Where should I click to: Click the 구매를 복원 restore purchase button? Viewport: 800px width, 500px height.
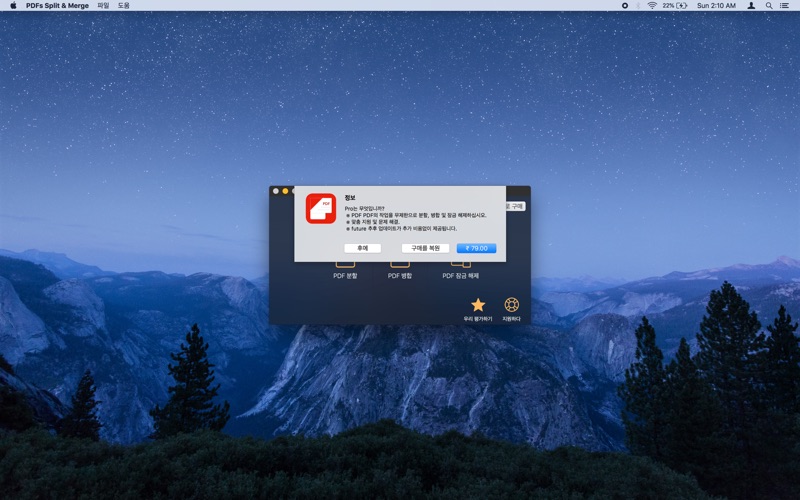click(x=425, y=248)
